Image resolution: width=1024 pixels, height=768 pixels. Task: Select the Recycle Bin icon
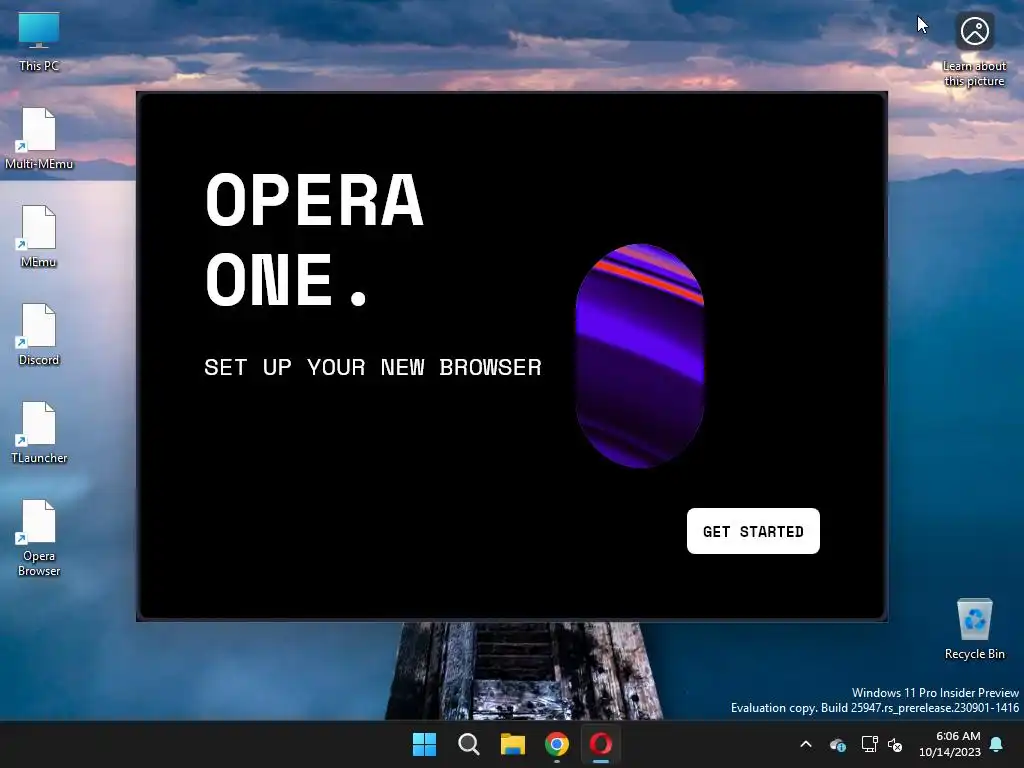tap(974, 629)
